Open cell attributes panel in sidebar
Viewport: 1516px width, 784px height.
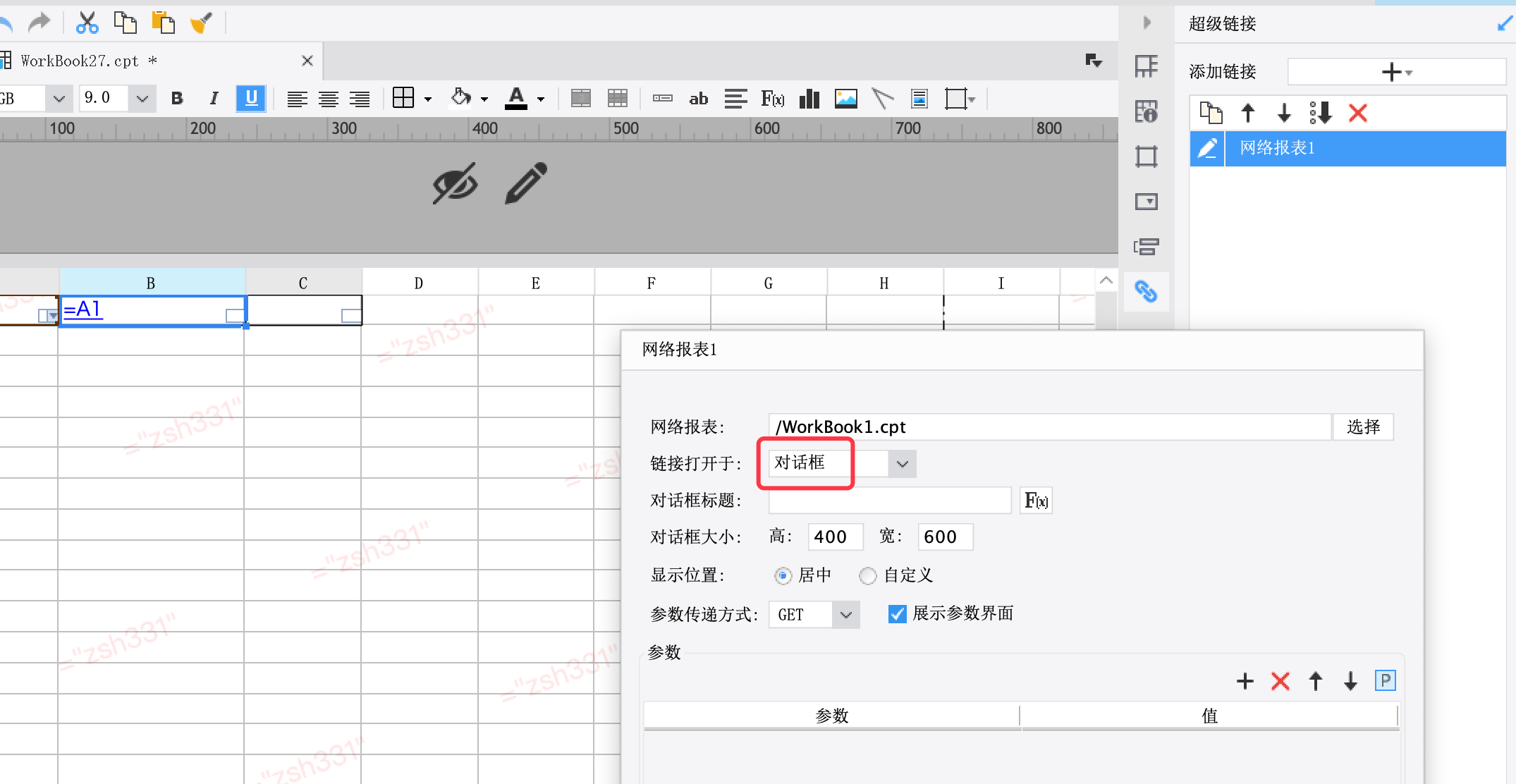click(x=1147, y=111)
